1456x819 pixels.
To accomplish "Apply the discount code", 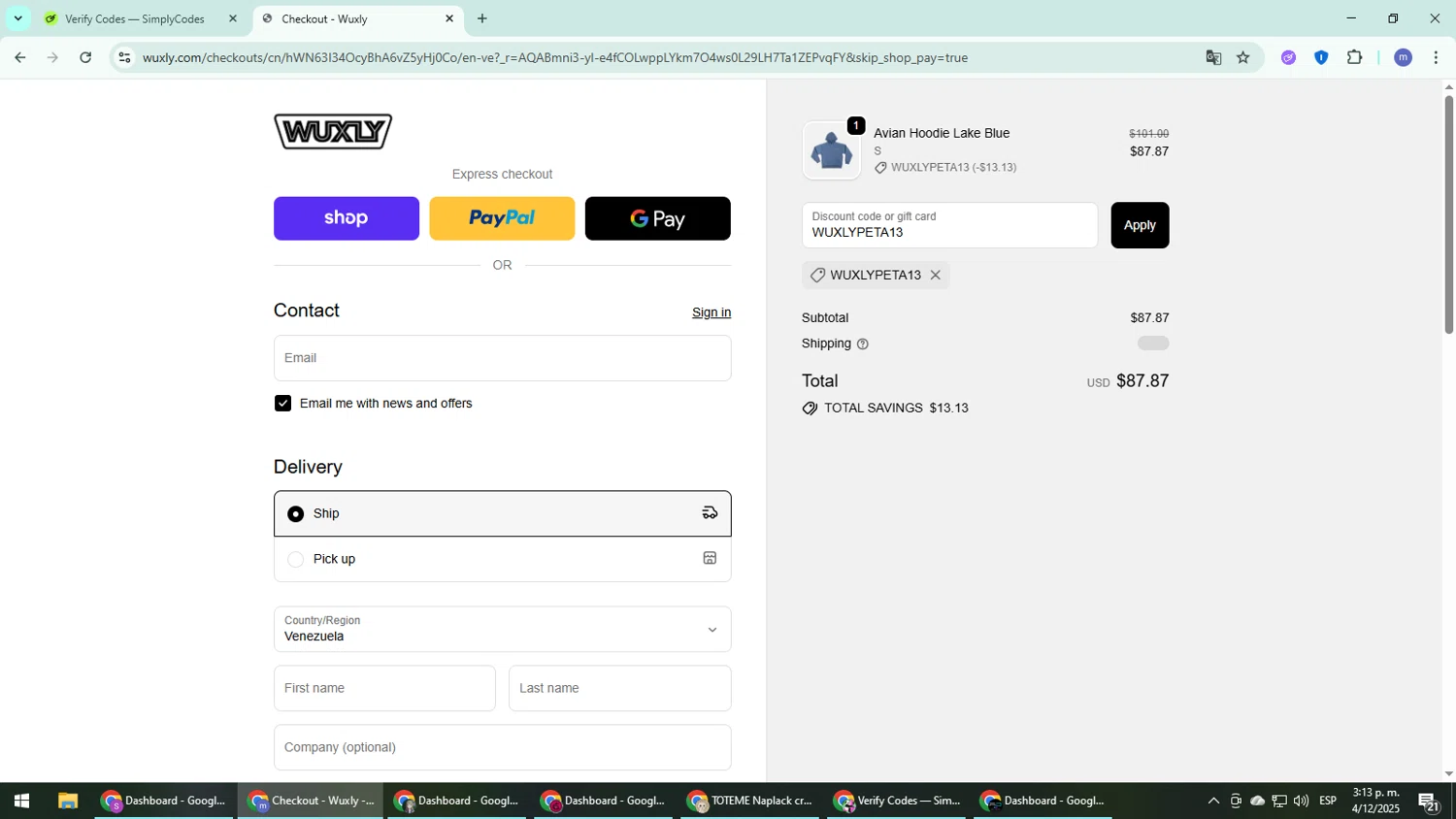I will point(1140,225).
